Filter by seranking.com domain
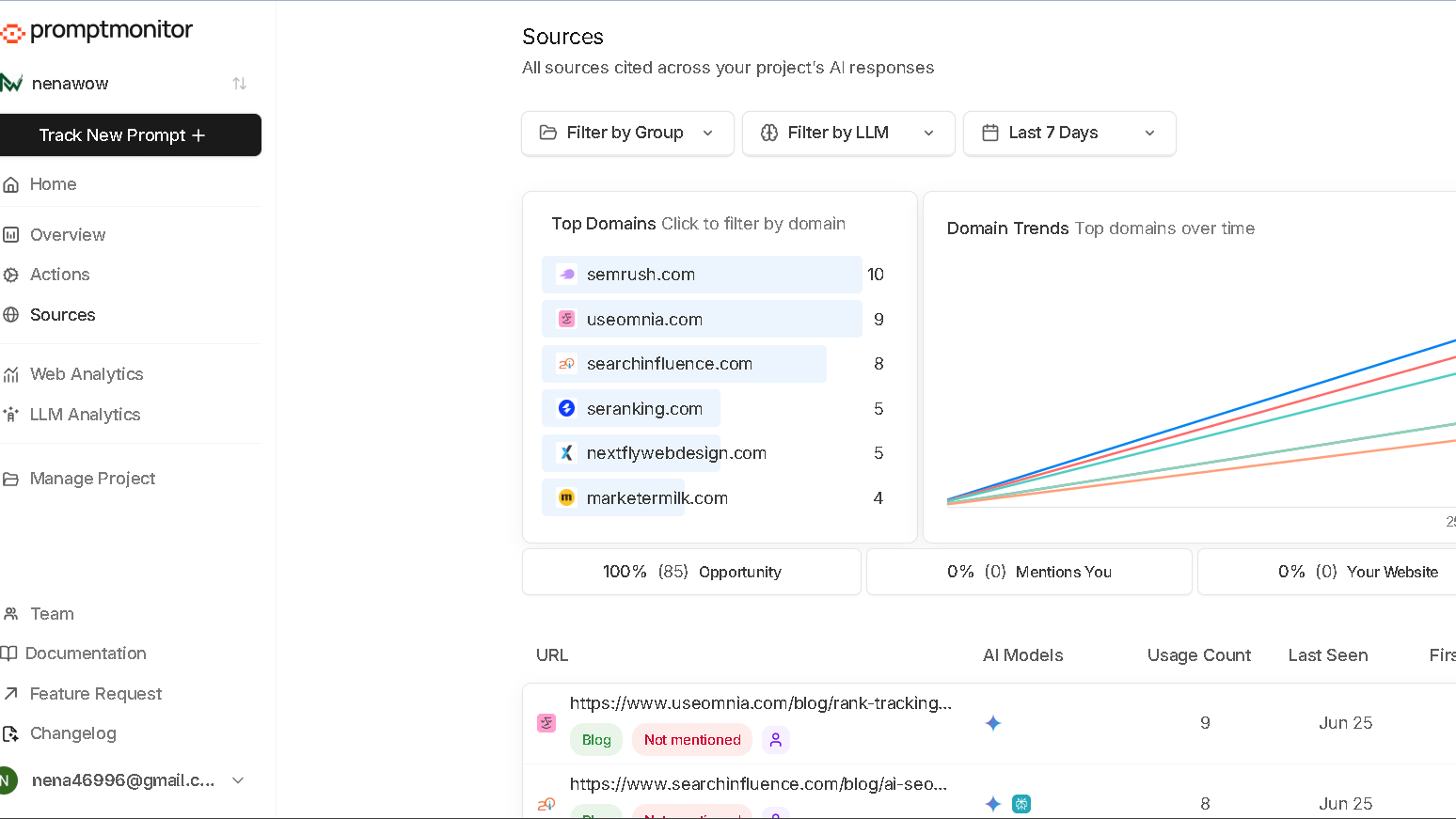The width and height of the screenshot is (1456, 819). 631,409
